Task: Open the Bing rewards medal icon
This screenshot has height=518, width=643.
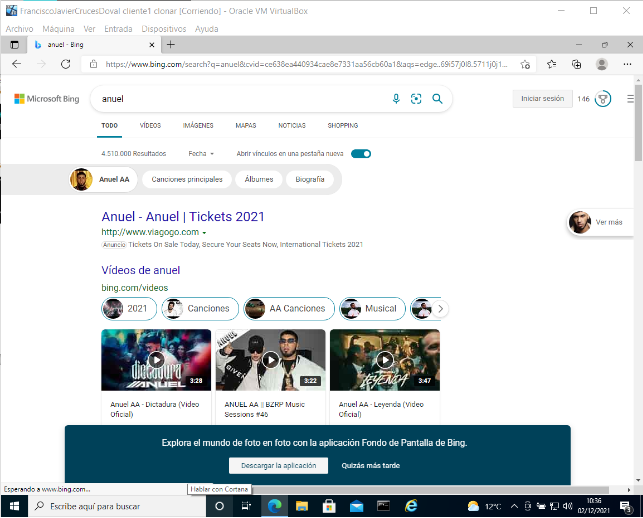Action: [x=603, y=99]
